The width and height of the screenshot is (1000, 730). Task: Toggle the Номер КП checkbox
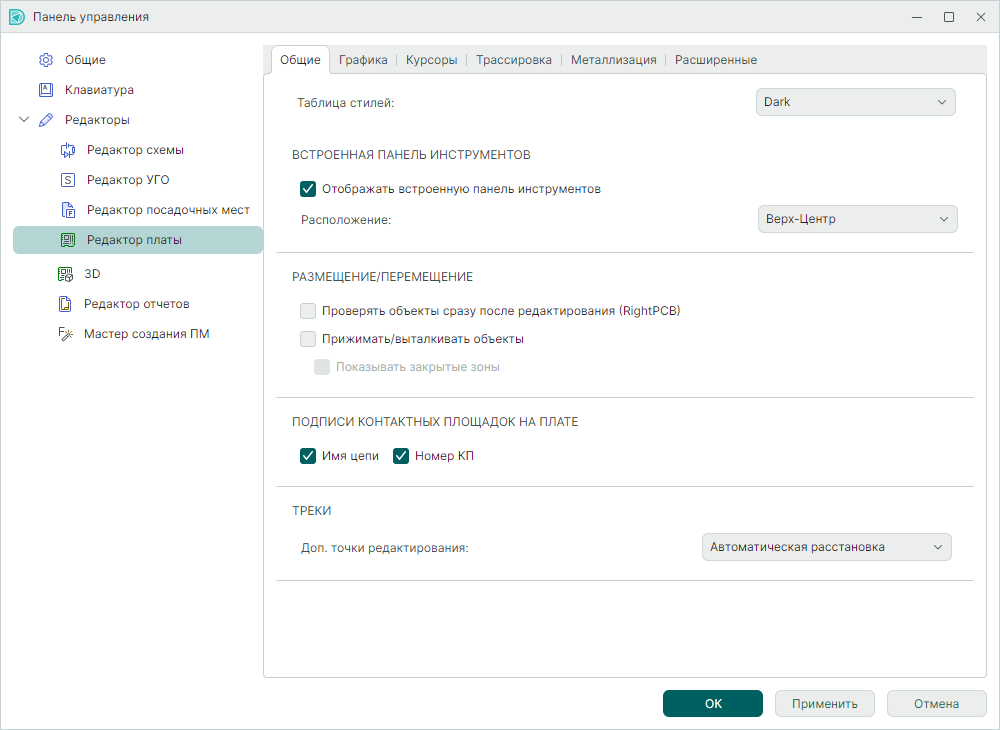click(x=401, y=456)
